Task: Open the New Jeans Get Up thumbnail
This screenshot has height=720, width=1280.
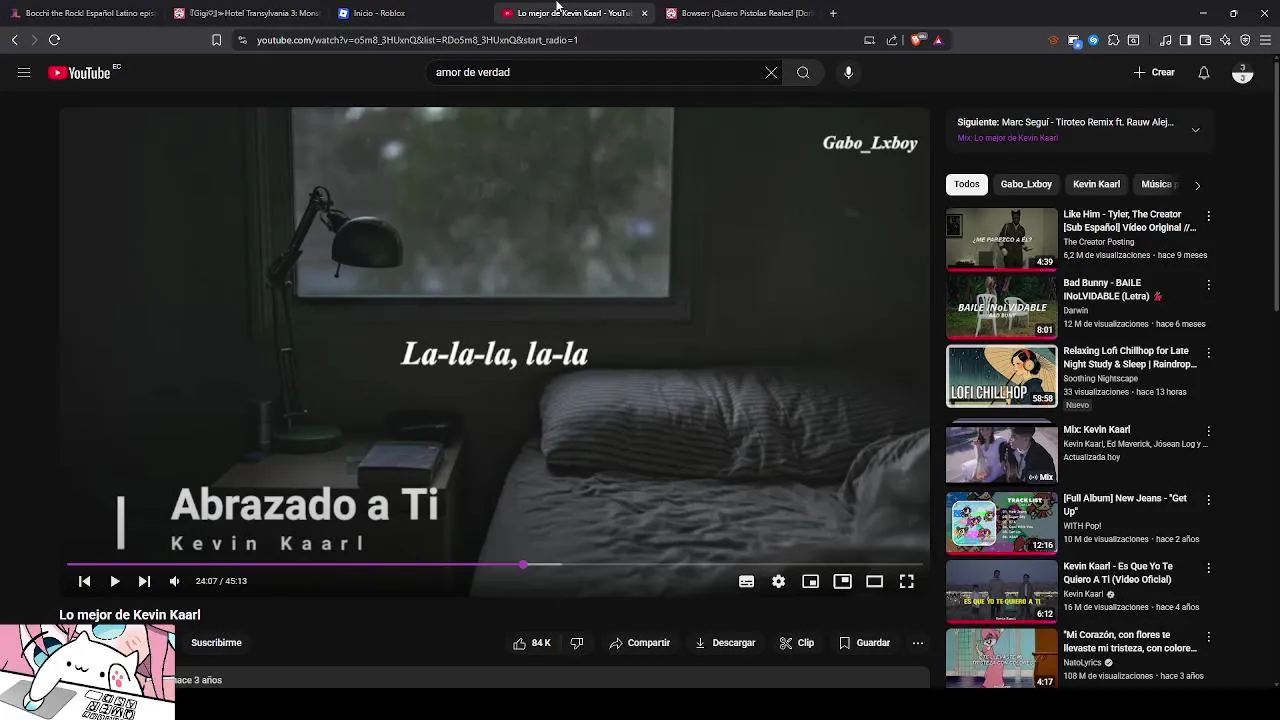Action: coord(1001,522)
